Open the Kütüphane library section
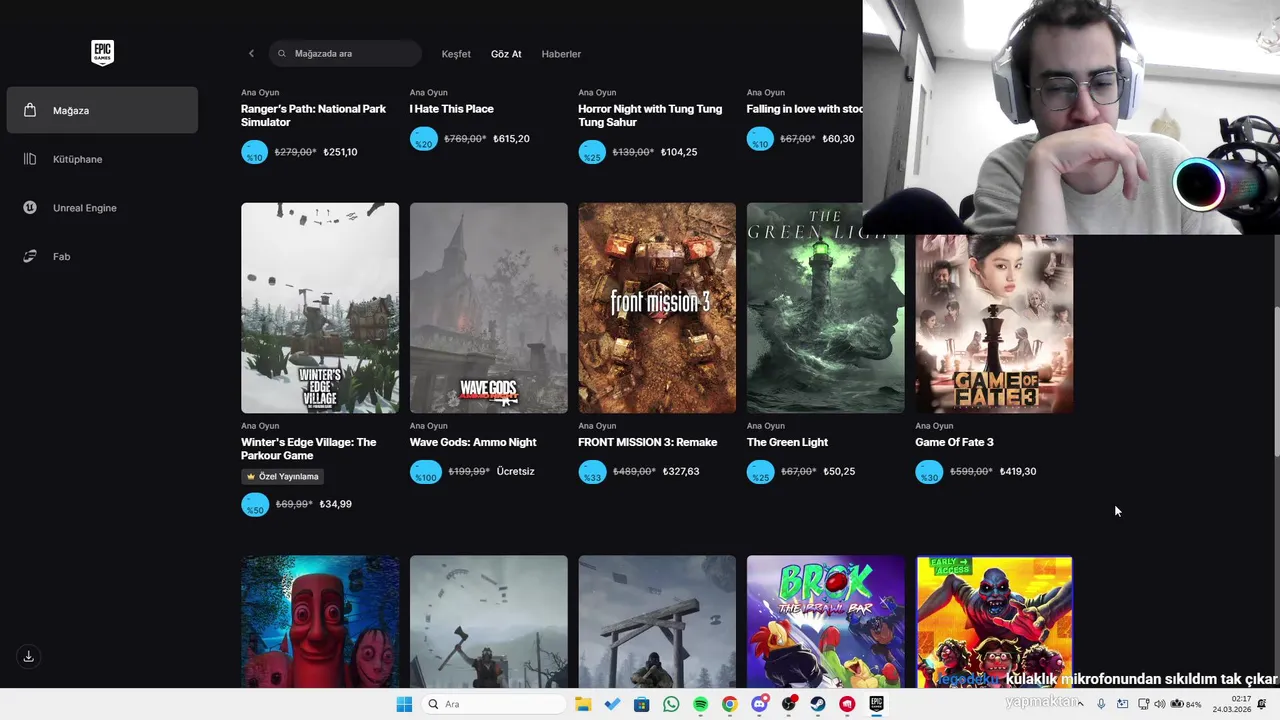Viewport: 1280px width, 720px height. click(102, 159)
